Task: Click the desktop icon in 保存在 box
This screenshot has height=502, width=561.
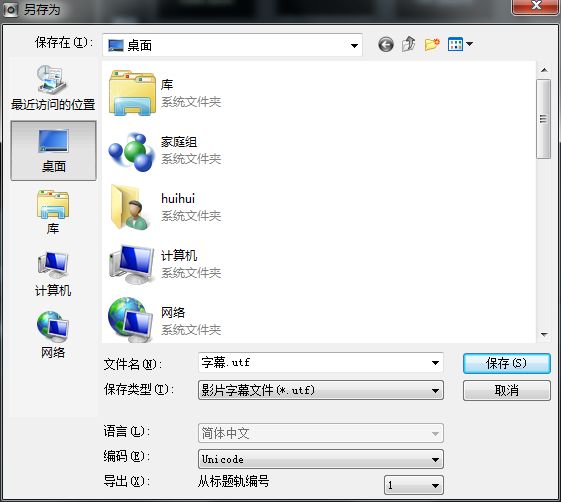Action: pos(116,45)
